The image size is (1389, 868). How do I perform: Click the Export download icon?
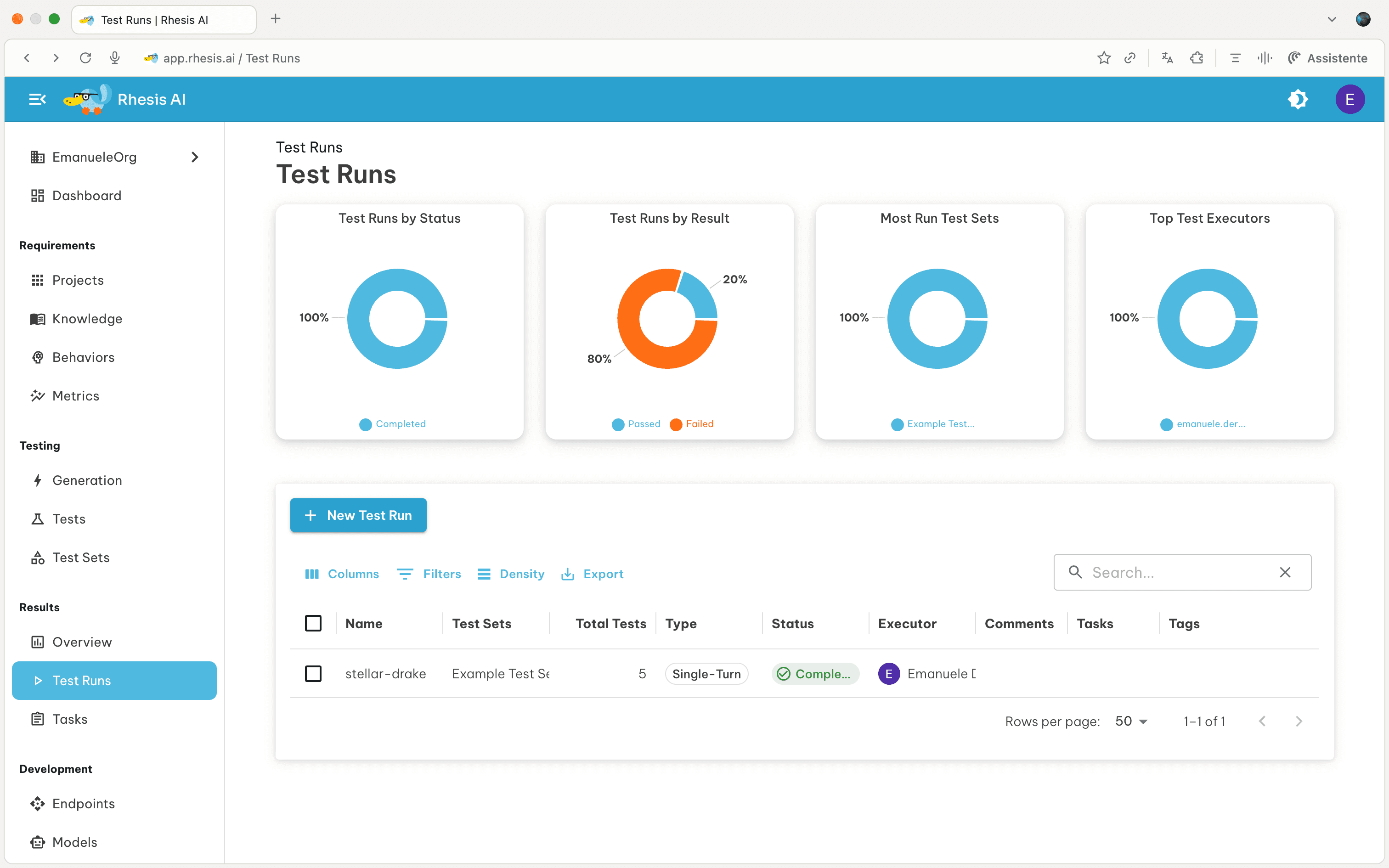click(x=568, y=574)
